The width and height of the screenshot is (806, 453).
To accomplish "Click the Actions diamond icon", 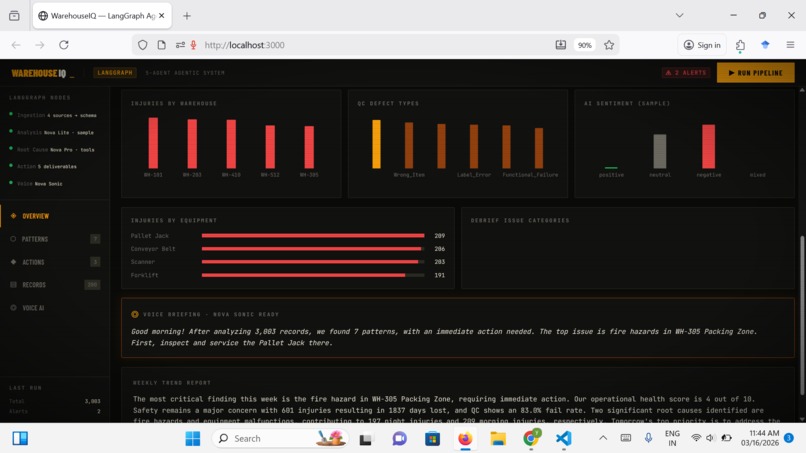I will (x=13, y=262).
